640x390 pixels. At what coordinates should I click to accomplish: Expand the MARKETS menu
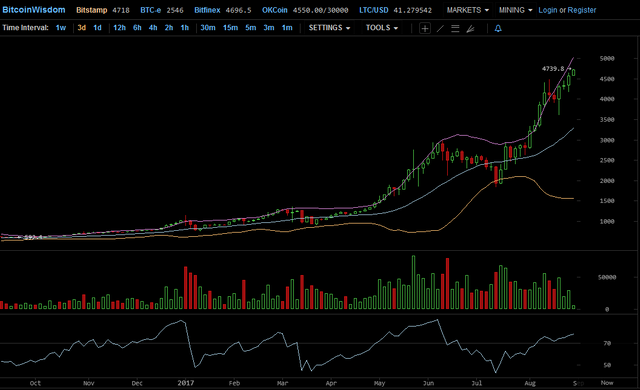[467, 10]
